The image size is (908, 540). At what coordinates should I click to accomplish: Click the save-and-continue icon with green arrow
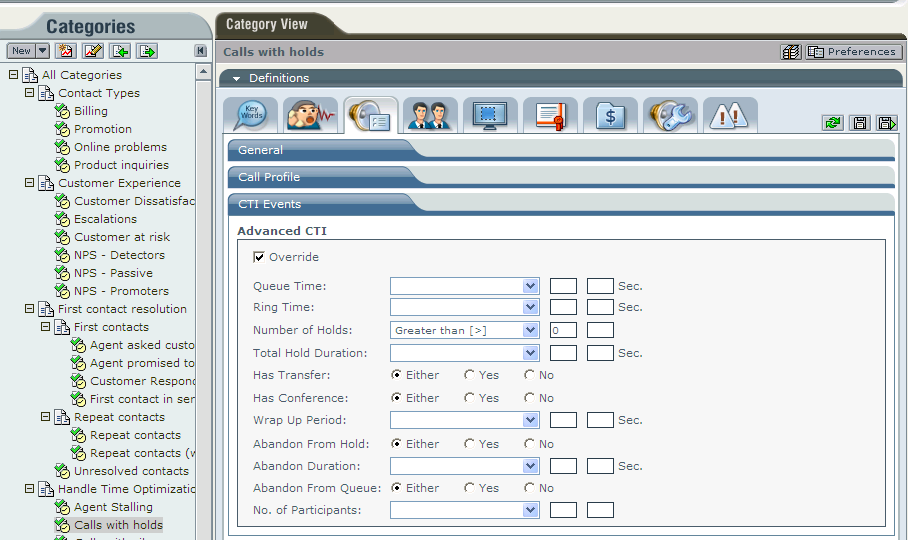(887, 123)
